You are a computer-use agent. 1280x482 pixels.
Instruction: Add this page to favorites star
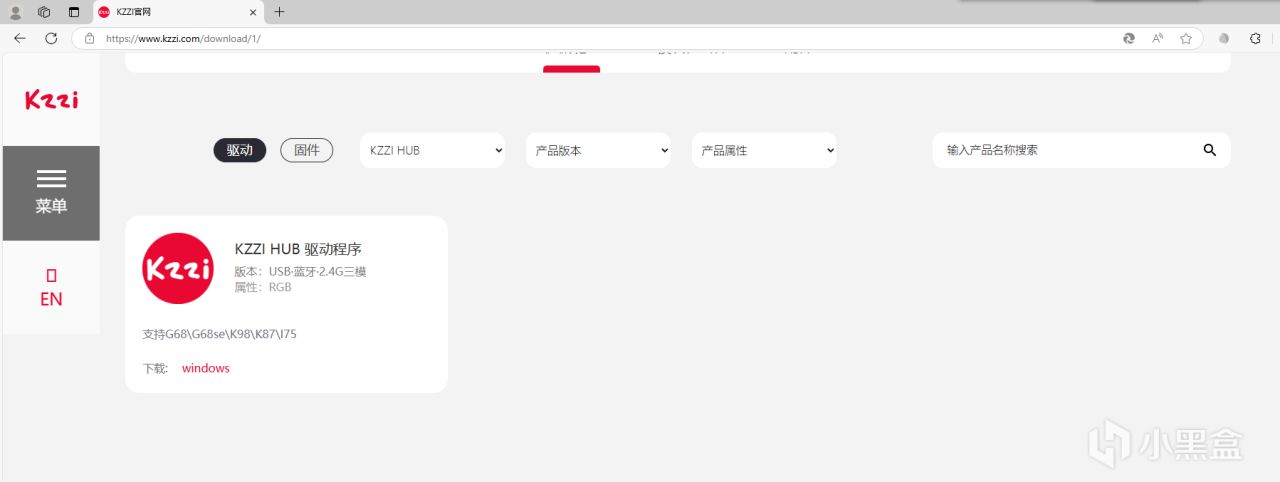(x=1186, y=38)
